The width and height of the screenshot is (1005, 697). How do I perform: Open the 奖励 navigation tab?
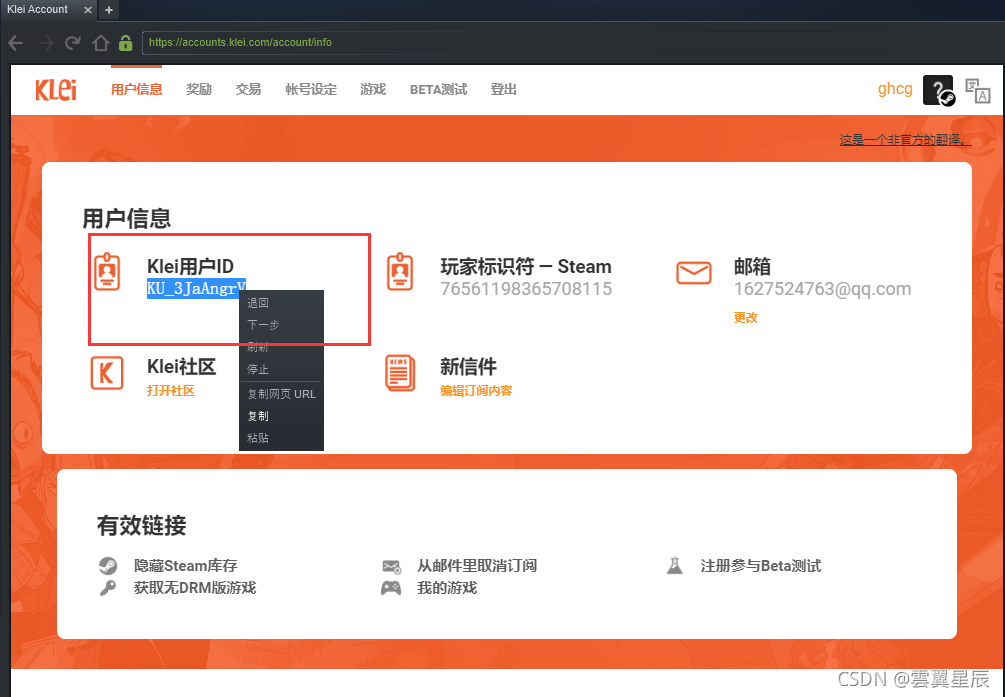point(199,90)
